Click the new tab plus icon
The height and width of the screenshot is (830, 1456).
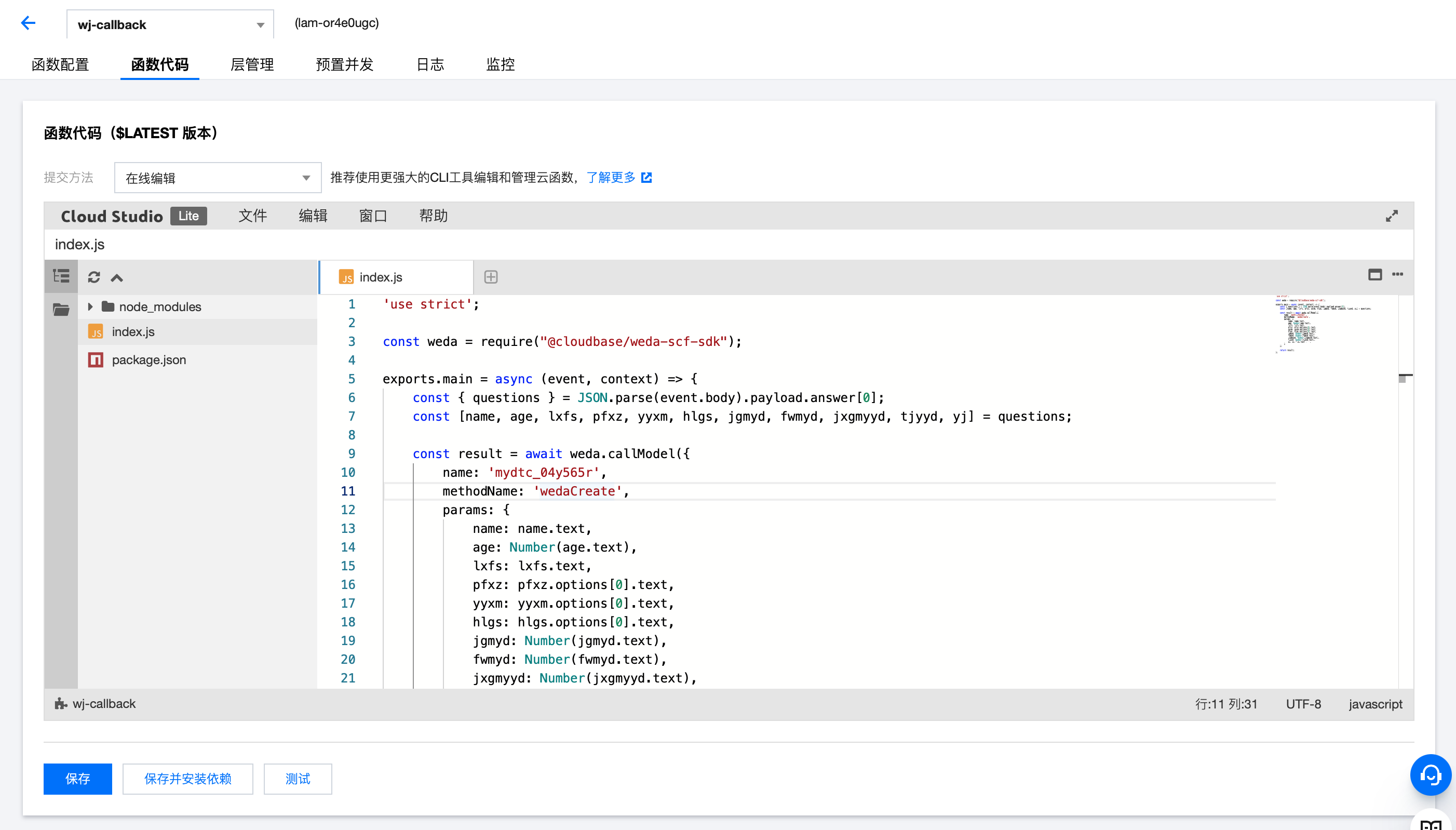(491, 277)
